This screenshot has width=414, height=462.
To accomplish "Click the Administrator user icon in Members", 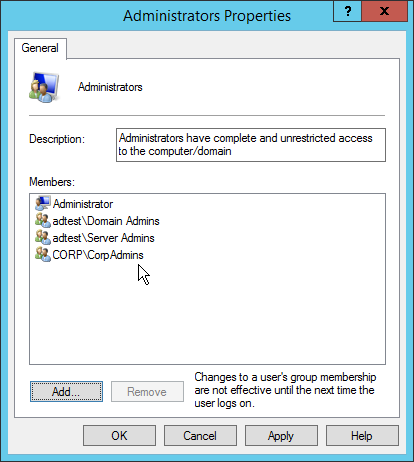I will (43, 203).
